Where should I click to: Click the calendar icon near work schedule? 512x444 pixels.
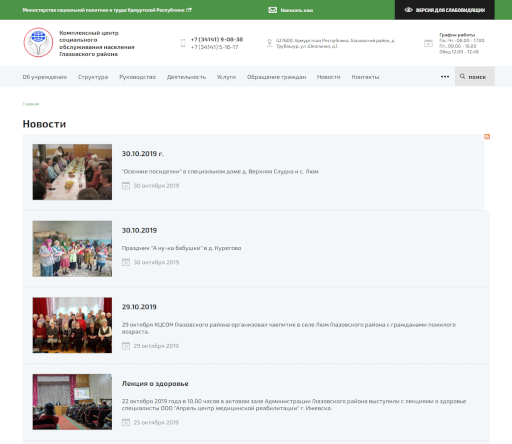[x=428, y=43]
